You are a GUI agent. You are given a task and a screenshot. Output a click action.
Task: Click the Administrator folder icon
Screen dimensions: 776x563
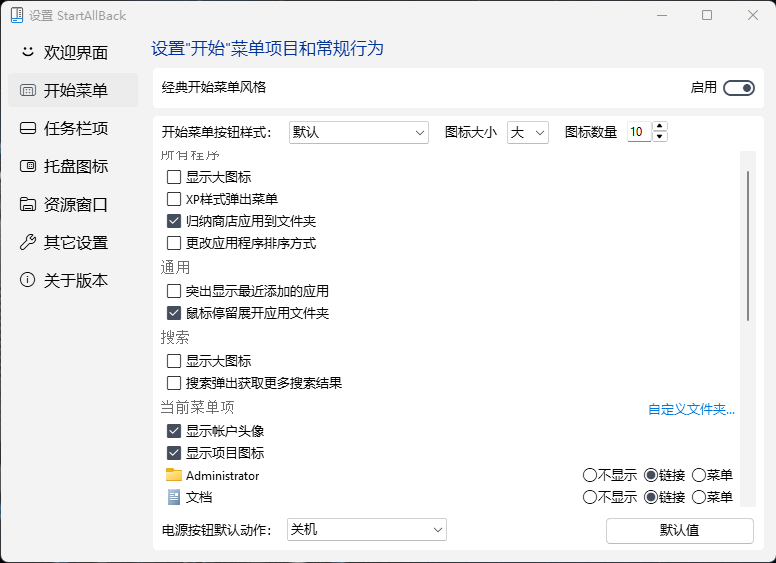point(174,476)
